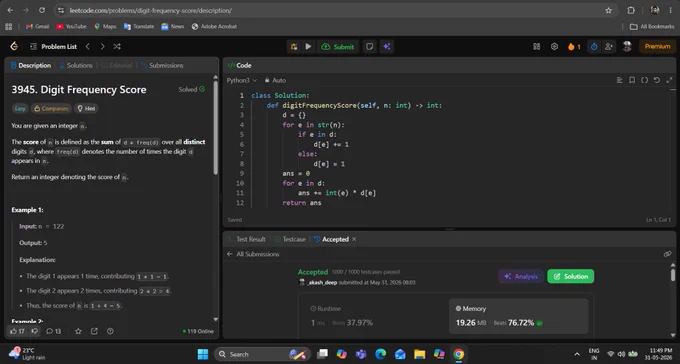Click the braces icon in editor toolbar

(x=644, y=80)
